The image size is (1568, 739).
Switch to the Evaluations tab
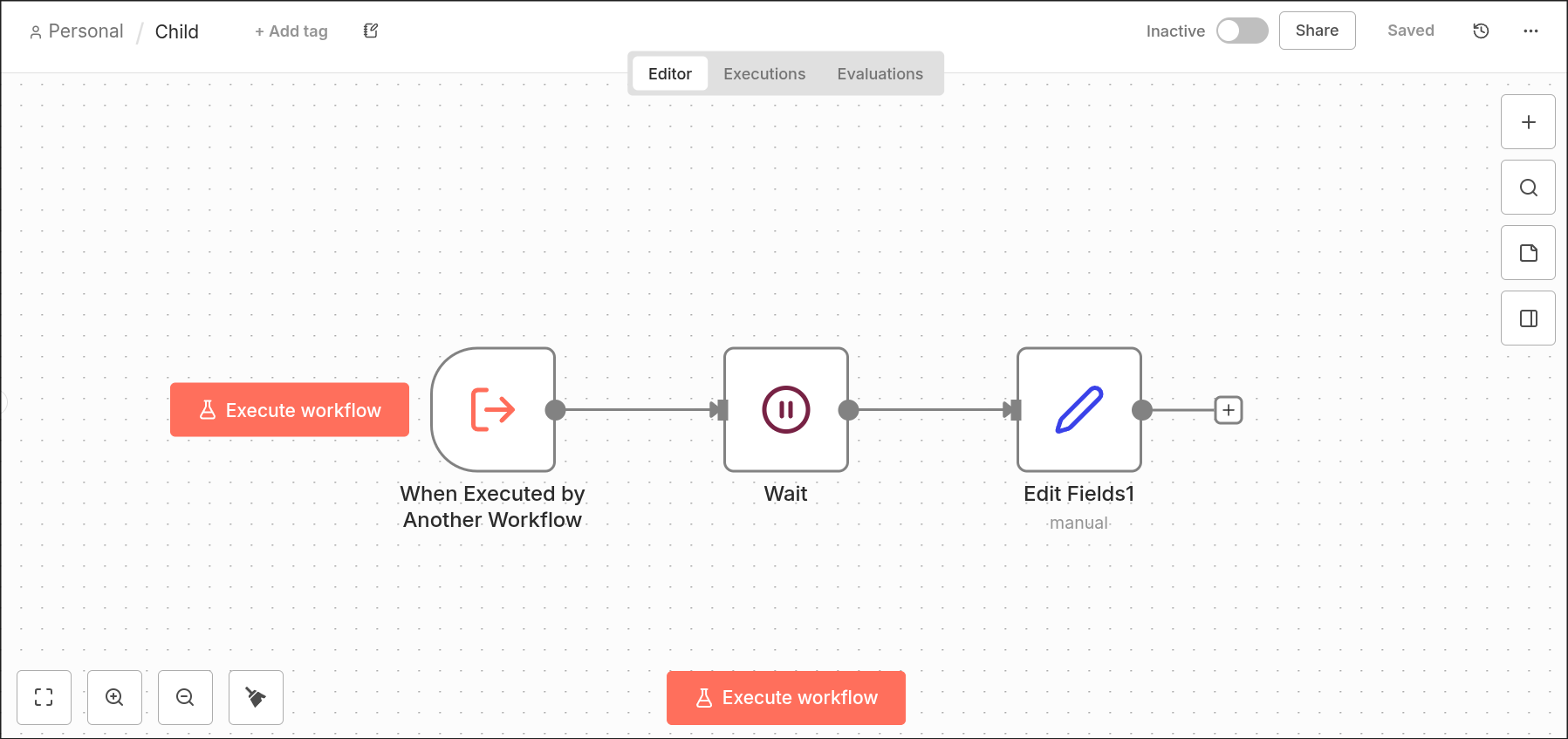[x=880, y=74]
